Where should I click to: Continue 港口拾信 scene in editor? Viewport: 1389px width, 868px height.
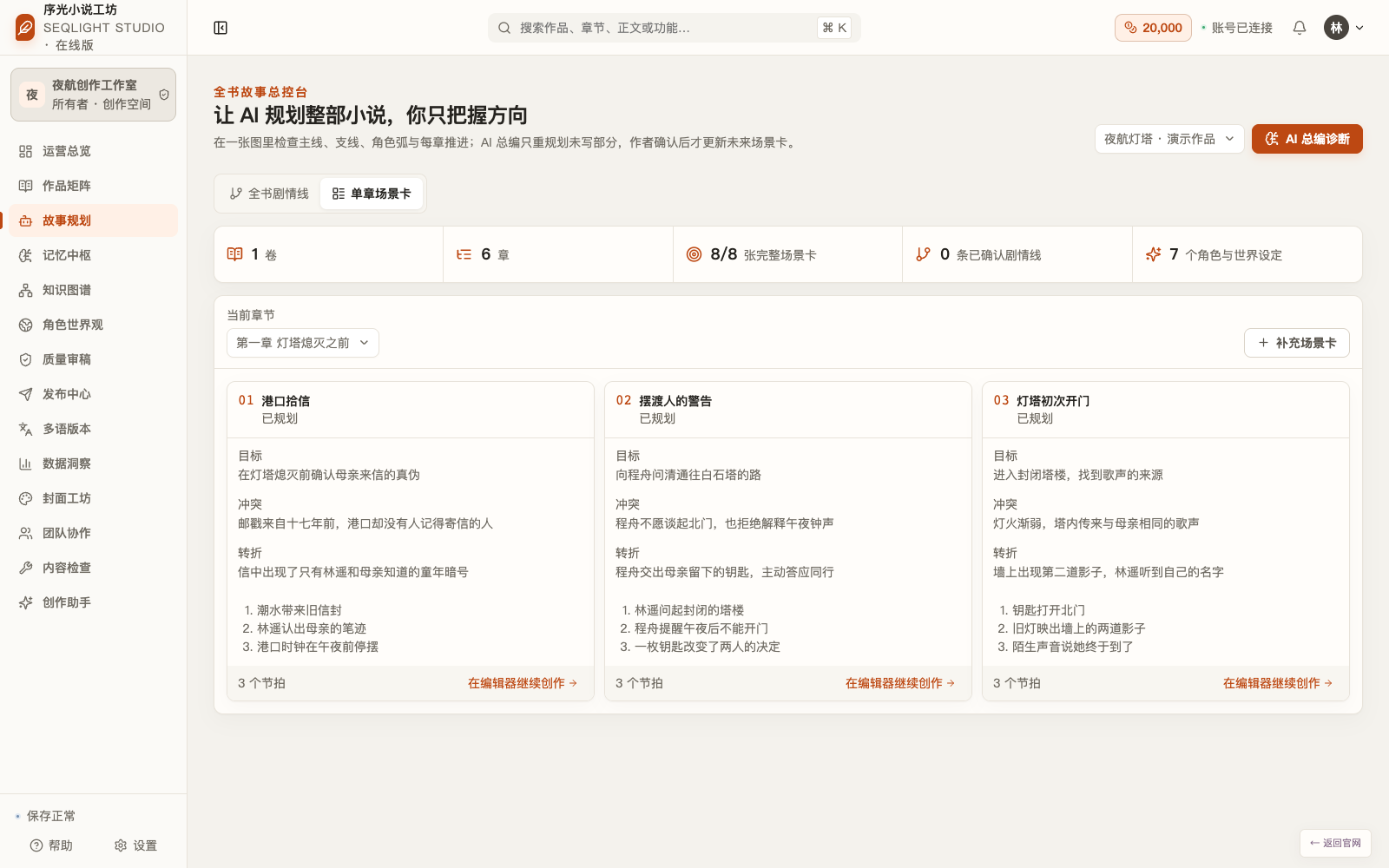tap(523, 683)
